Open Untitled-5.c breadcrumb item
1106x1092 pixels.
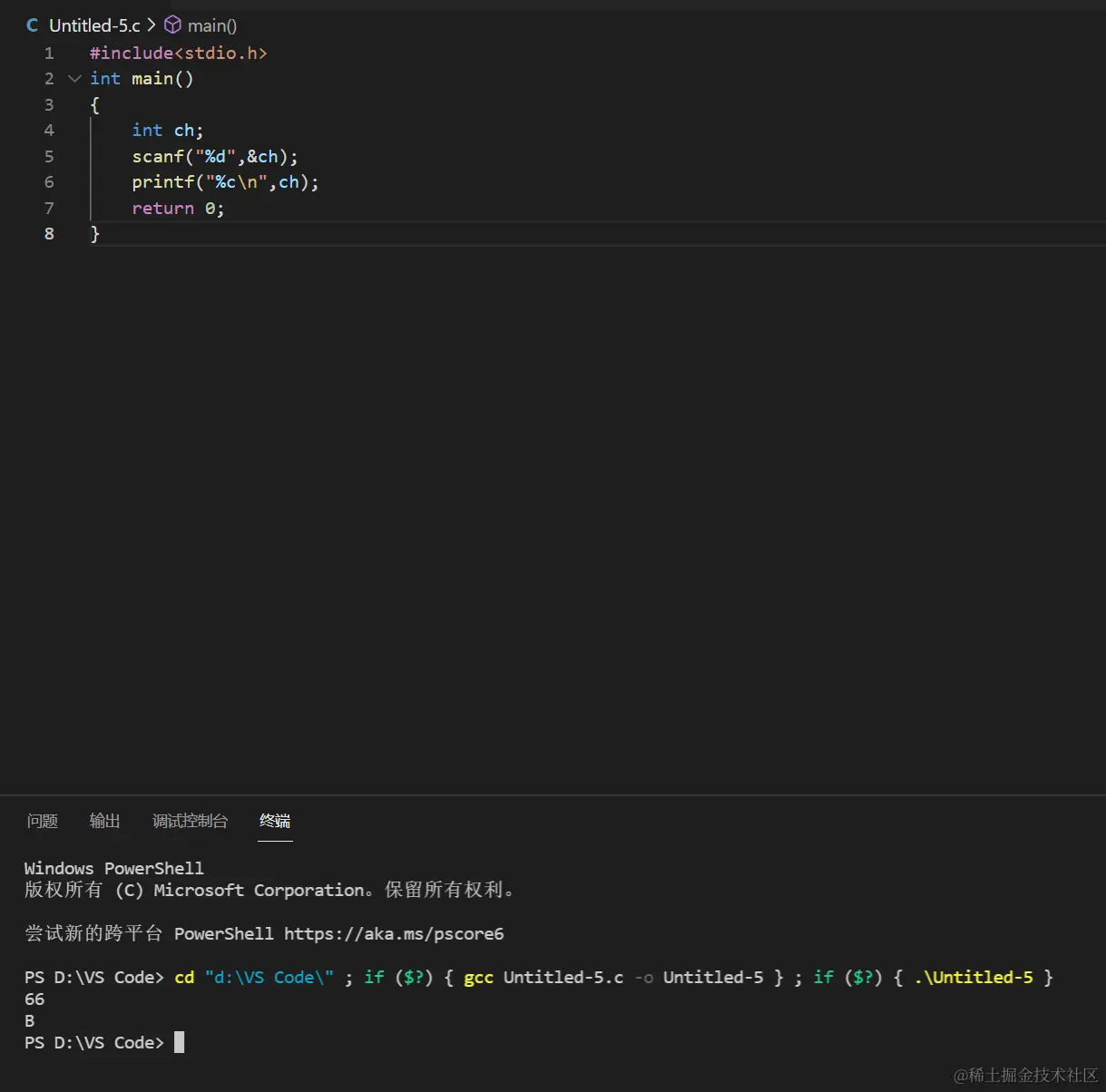(94, 25)
